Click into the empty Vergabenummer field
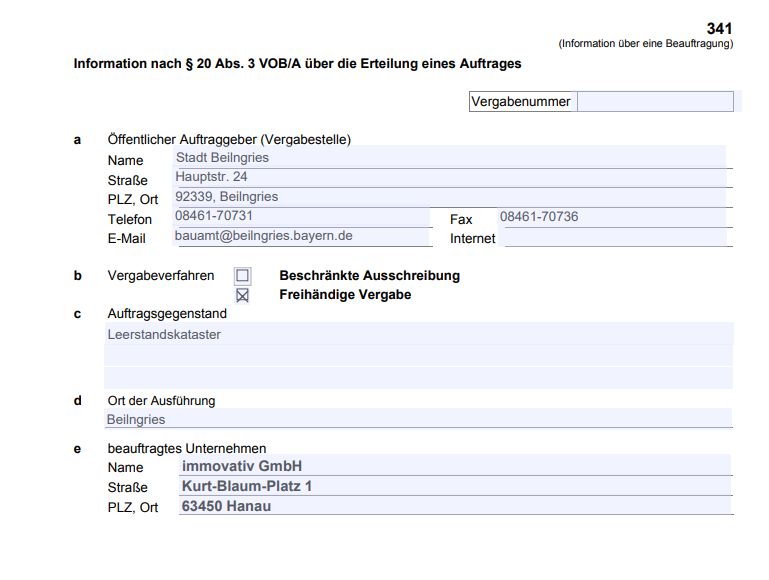This screenshot has width=769, height=580. tap(655, 102)
